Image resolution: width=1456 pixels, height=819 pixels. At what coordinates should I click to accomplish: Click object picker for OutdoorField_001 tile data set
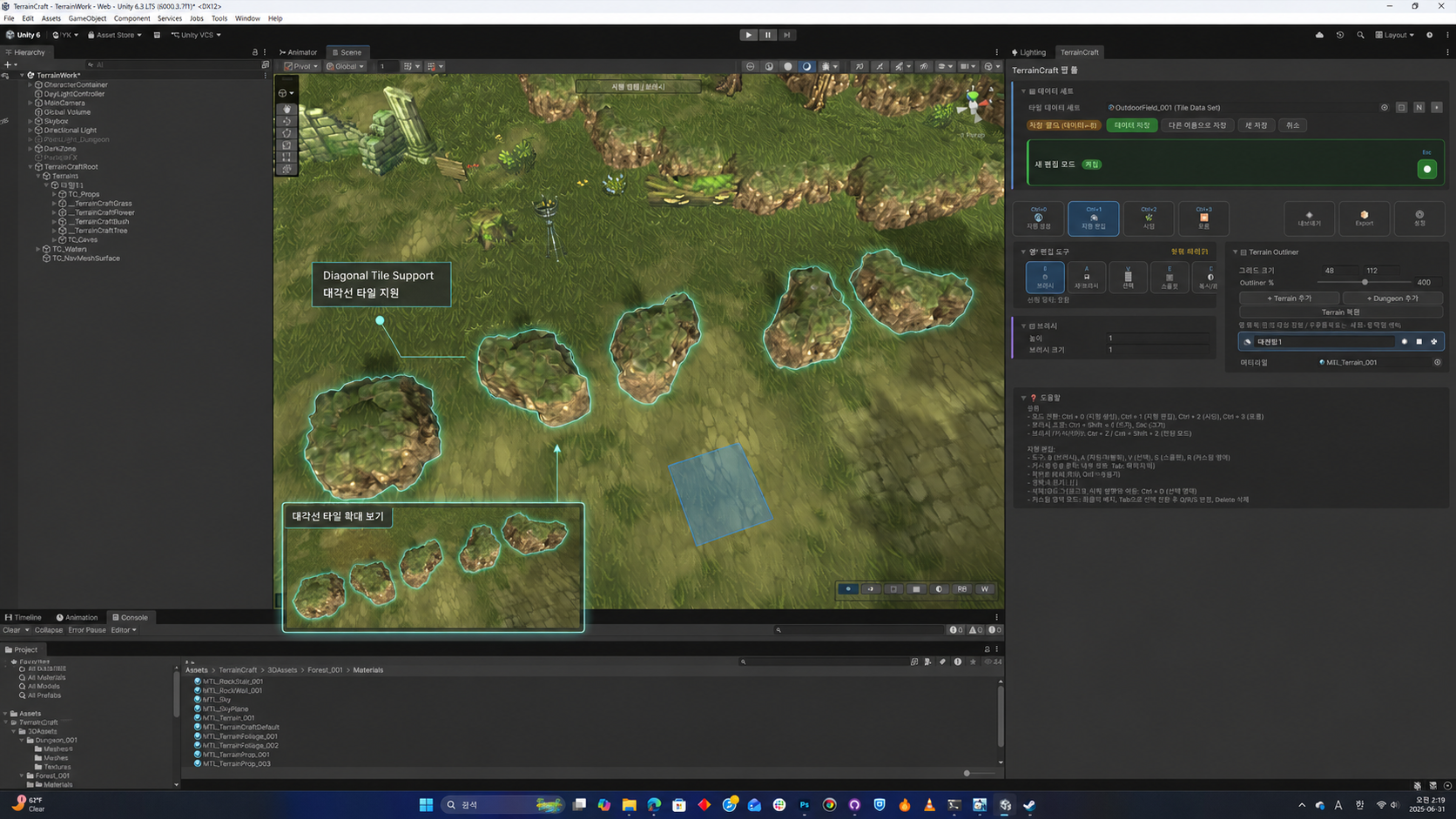(1385, 108)
